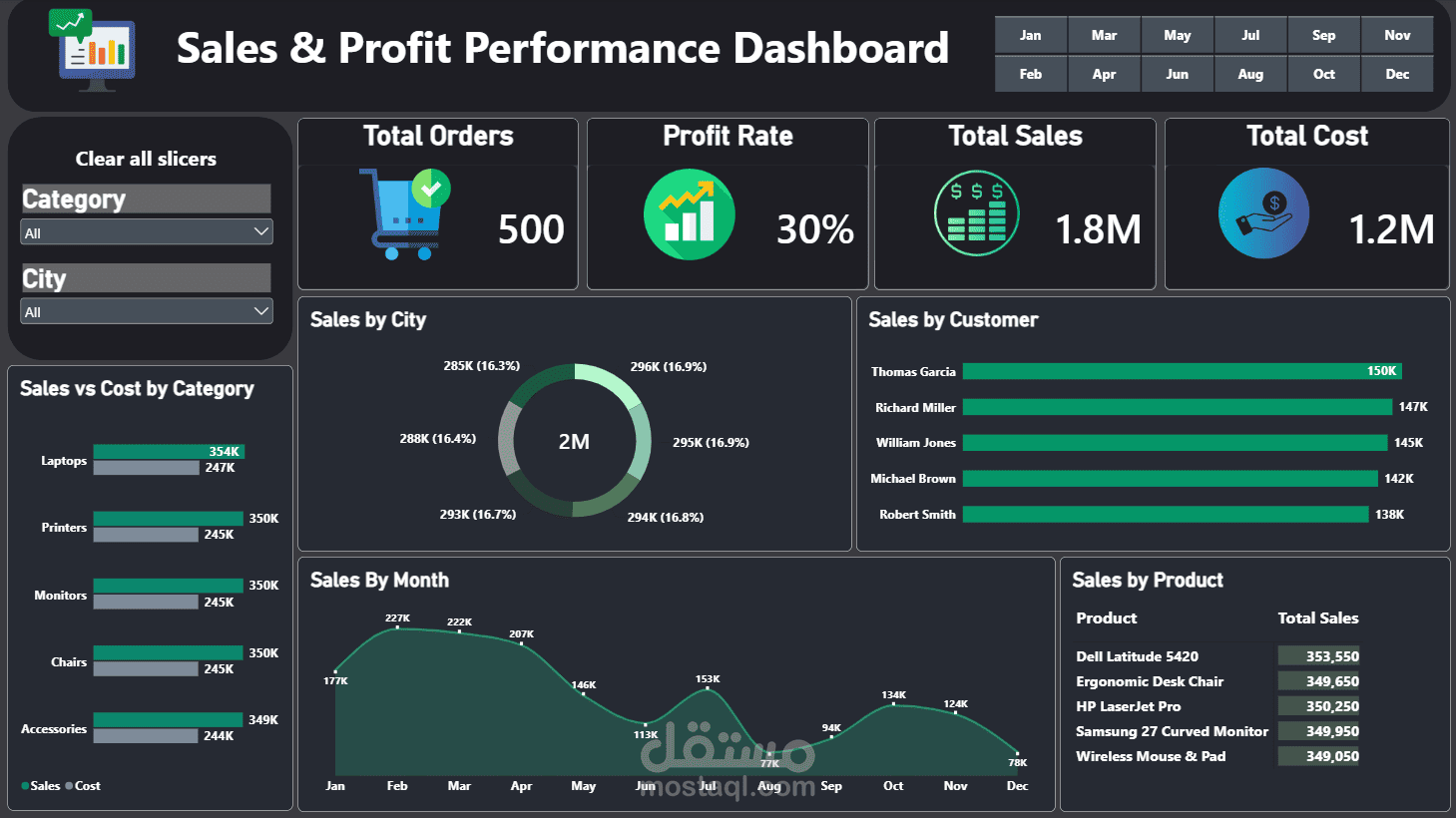Click the dashboard monitor chart logo icon

click(92, 50)
